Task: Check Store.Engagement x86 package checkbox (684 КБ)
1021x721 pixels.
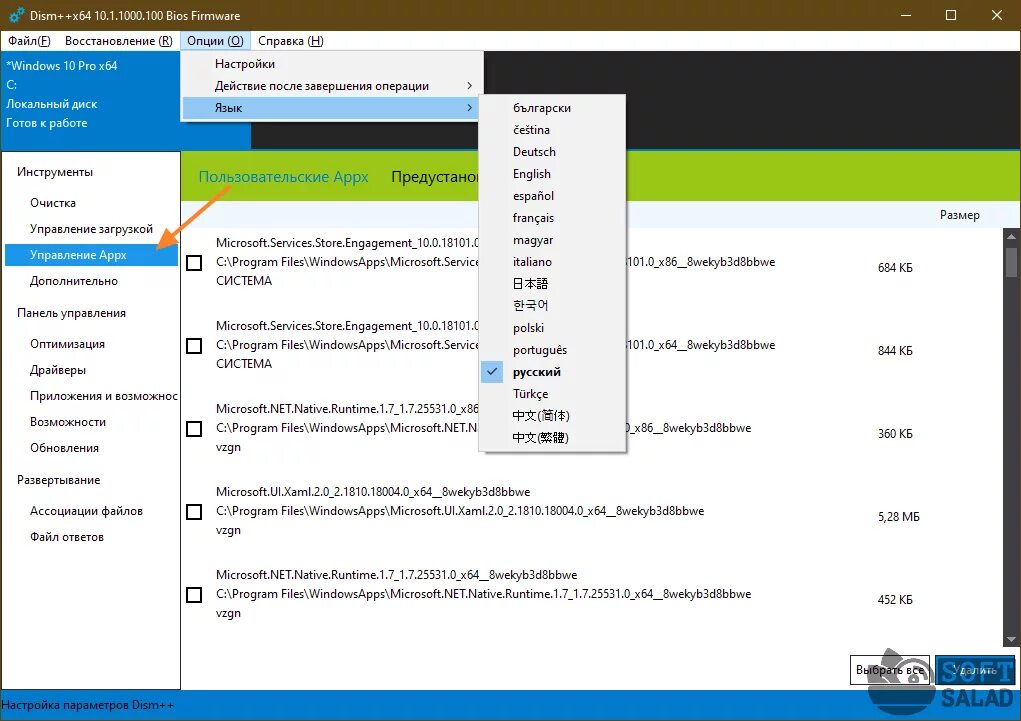Action: point(194,262)
